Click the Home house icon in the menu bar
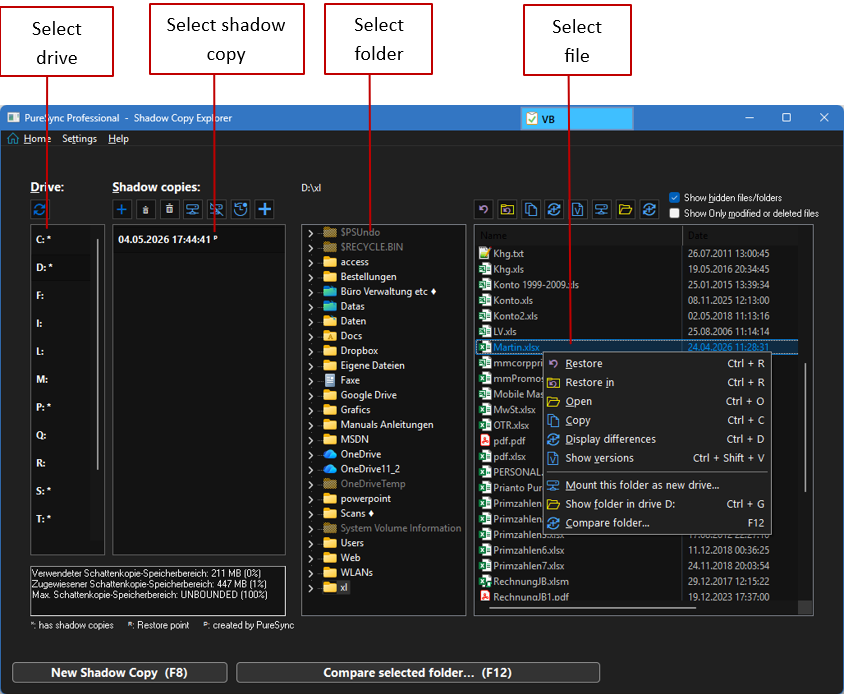844x694 pixels. (13, 138)
